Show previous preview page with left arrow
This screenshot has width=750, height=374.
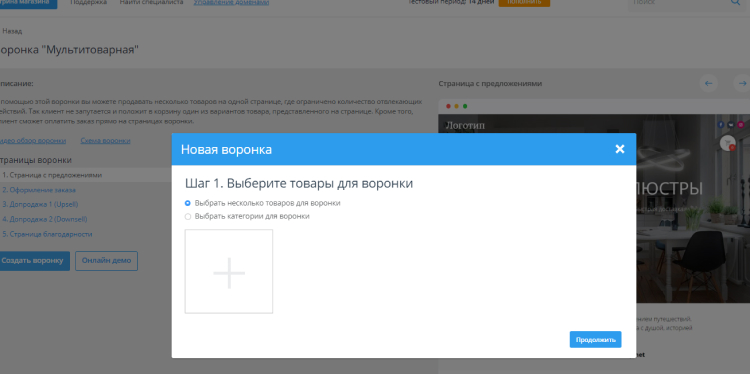click(708, 83)
